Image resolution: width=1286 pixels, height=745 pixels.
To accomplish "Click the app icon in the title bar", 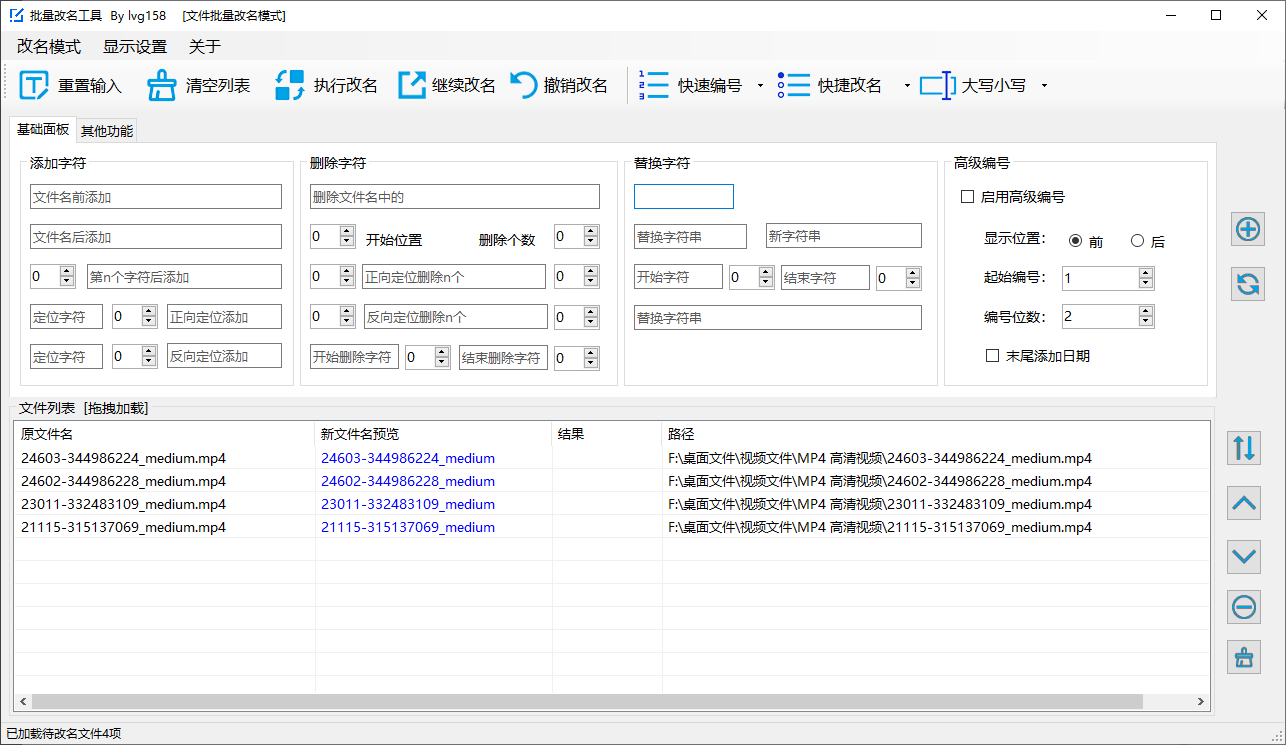I will click(x=17, y=15).
